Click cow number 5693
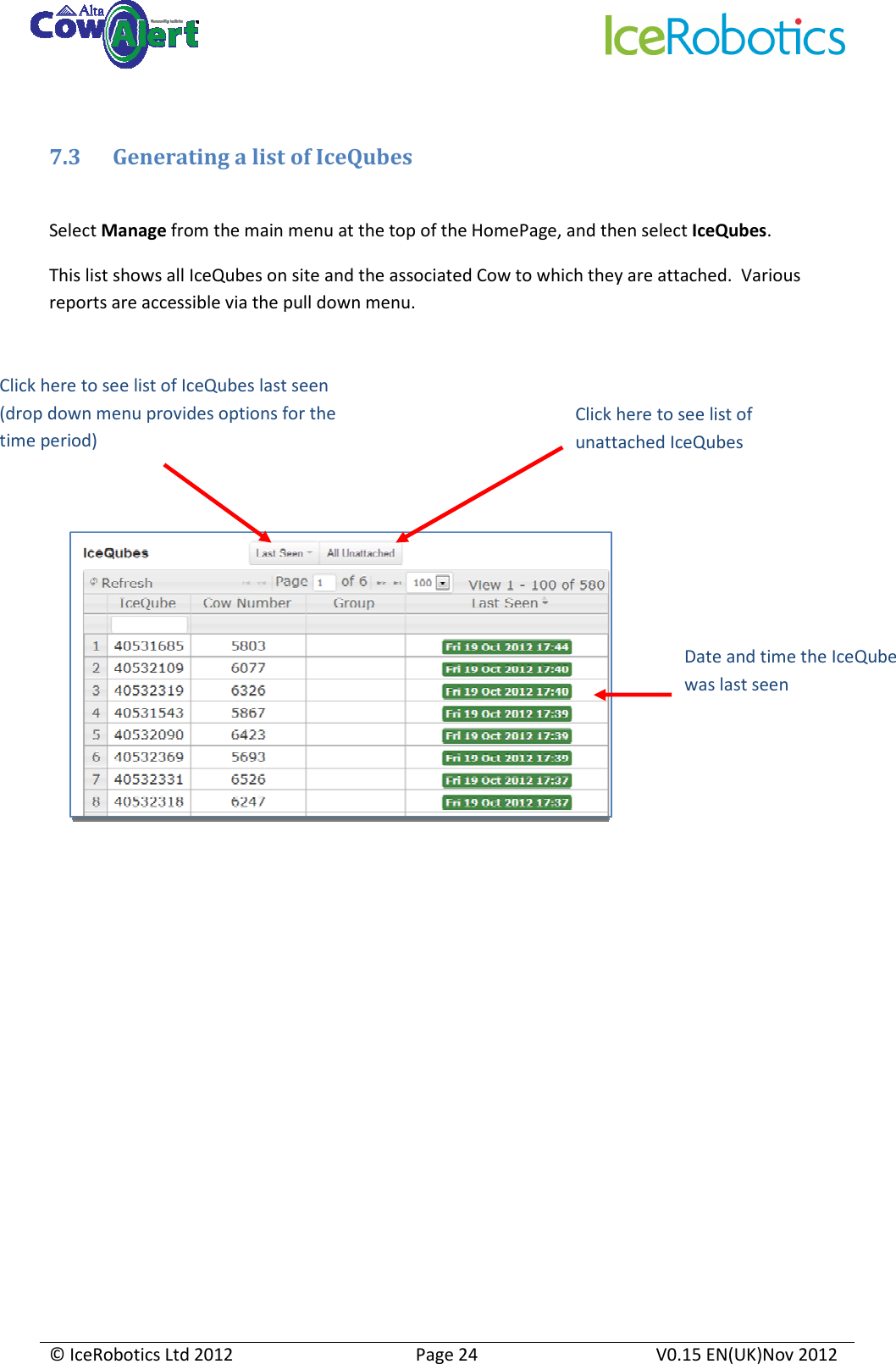The height and width of the screenshot is (1364, 896). click(248, 757)
